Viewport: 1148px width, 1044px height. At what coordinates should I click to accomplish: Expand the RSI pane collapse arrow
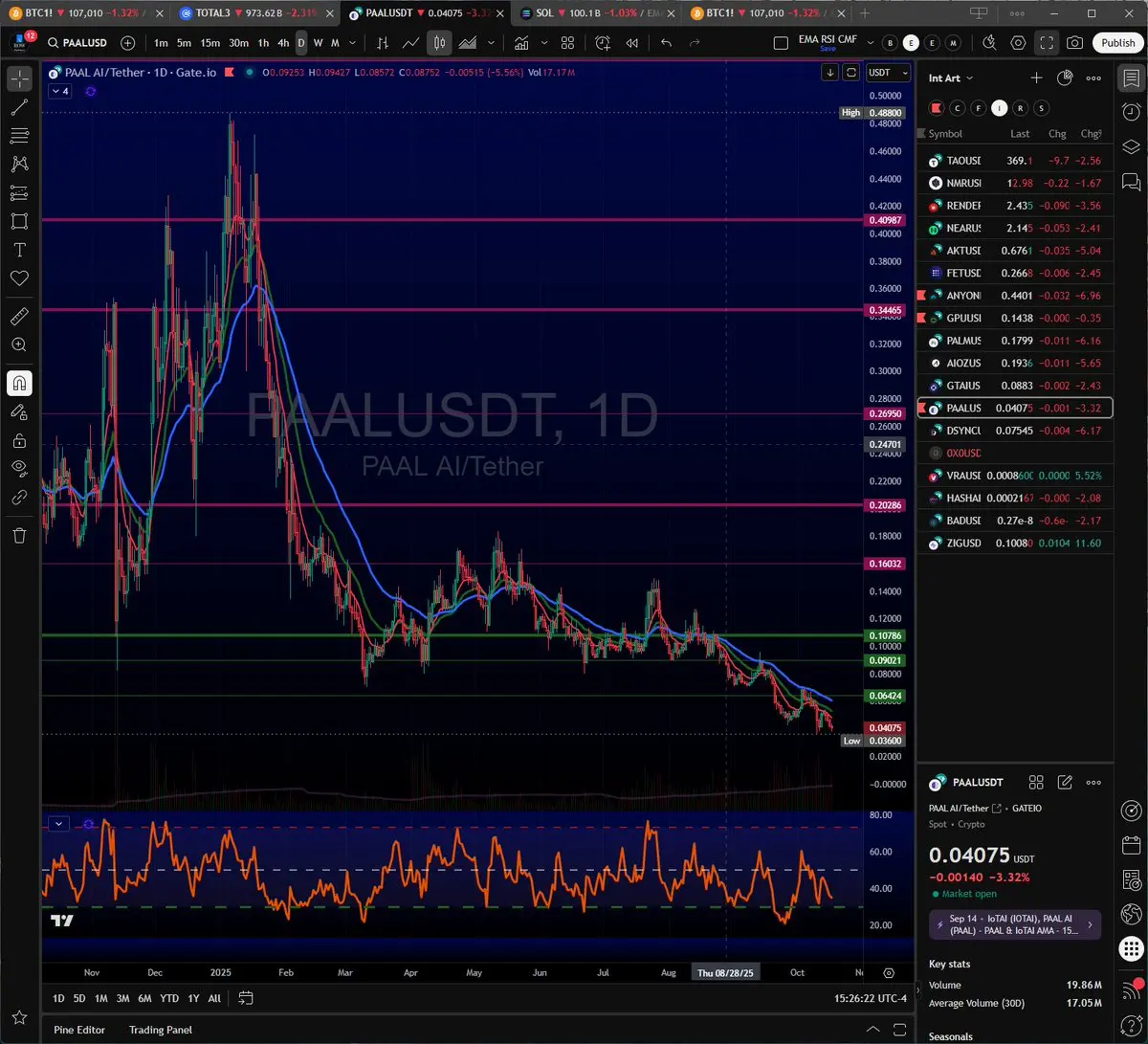[x=59, y=824]
